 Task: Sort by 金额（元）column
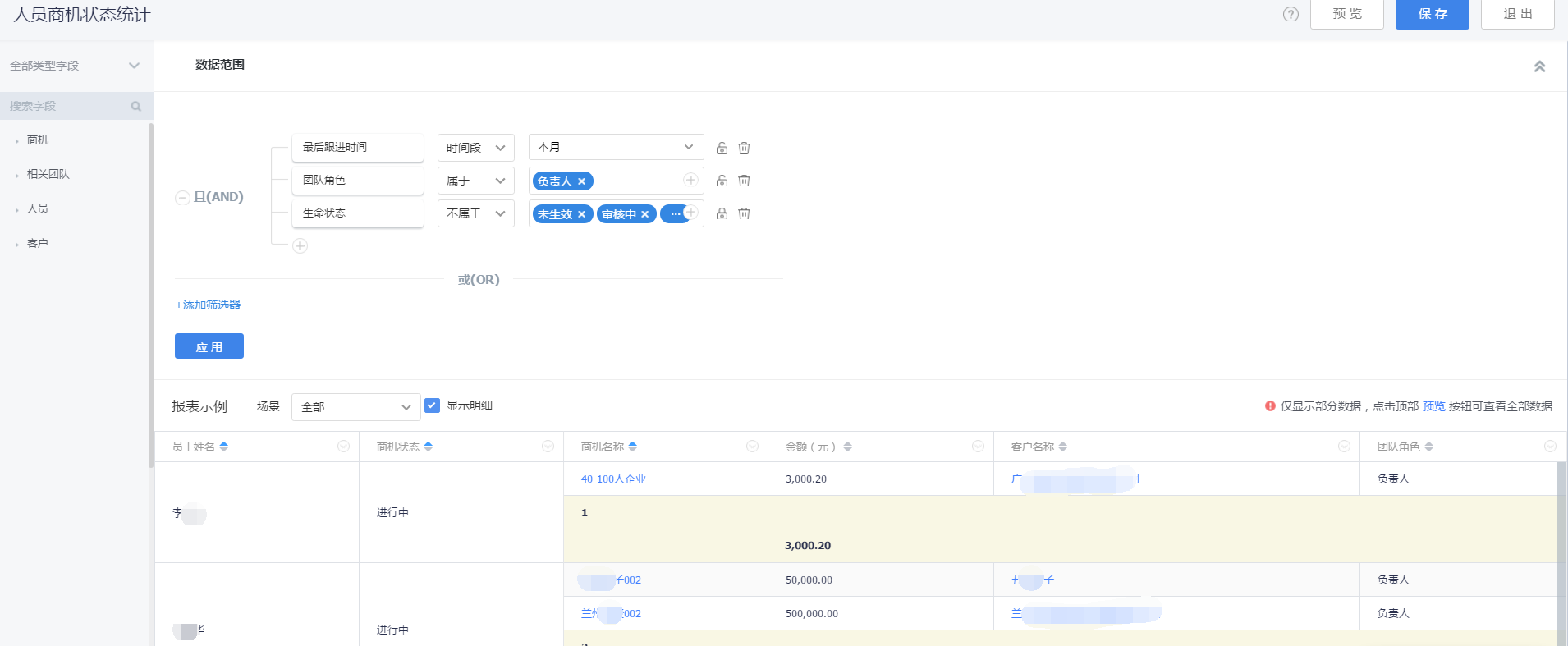click(847, 447)
